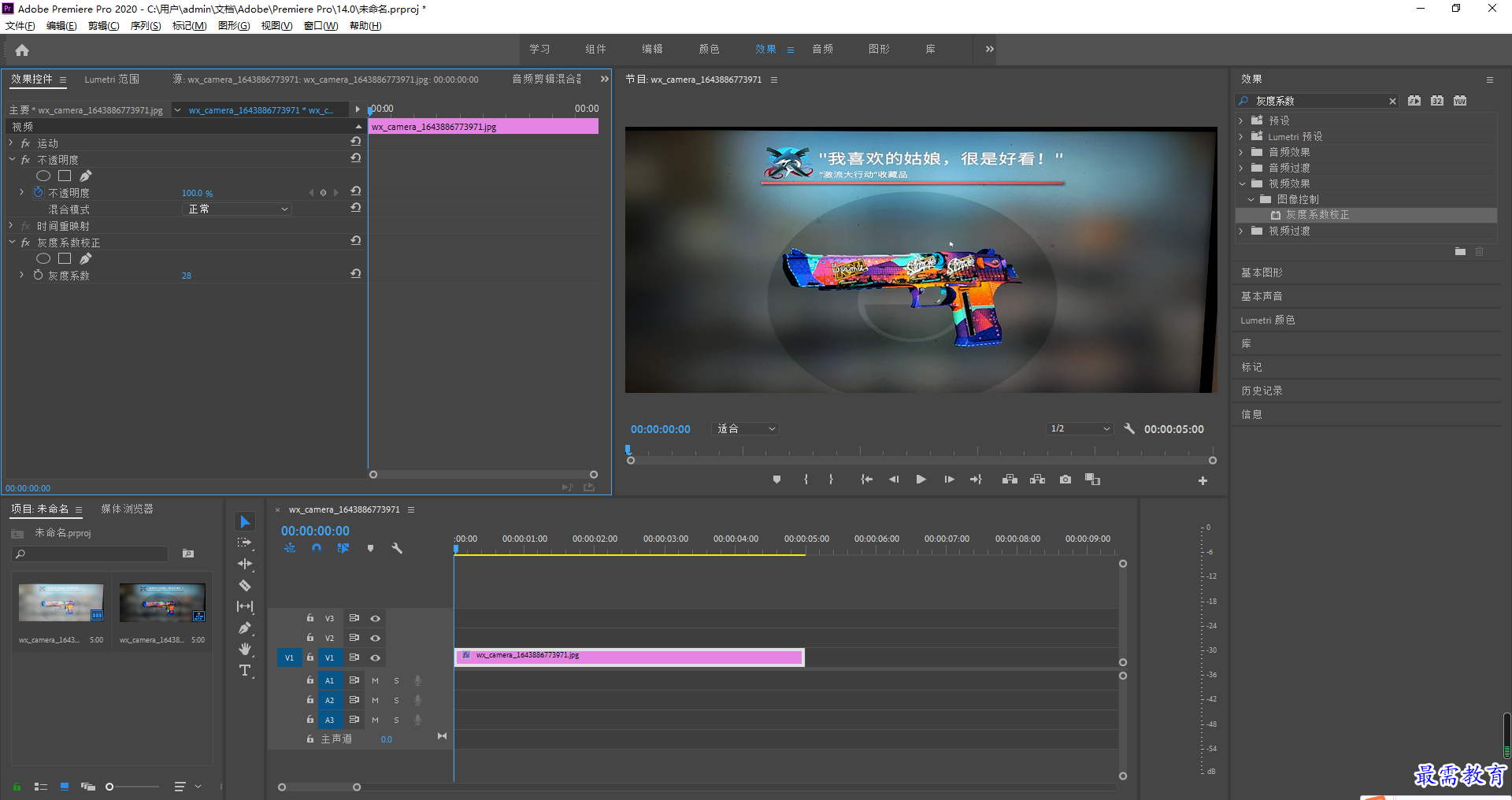This screenshot has height=800, width=1512.
Task: Open blend mode dropdown
Action: (237, 209)
